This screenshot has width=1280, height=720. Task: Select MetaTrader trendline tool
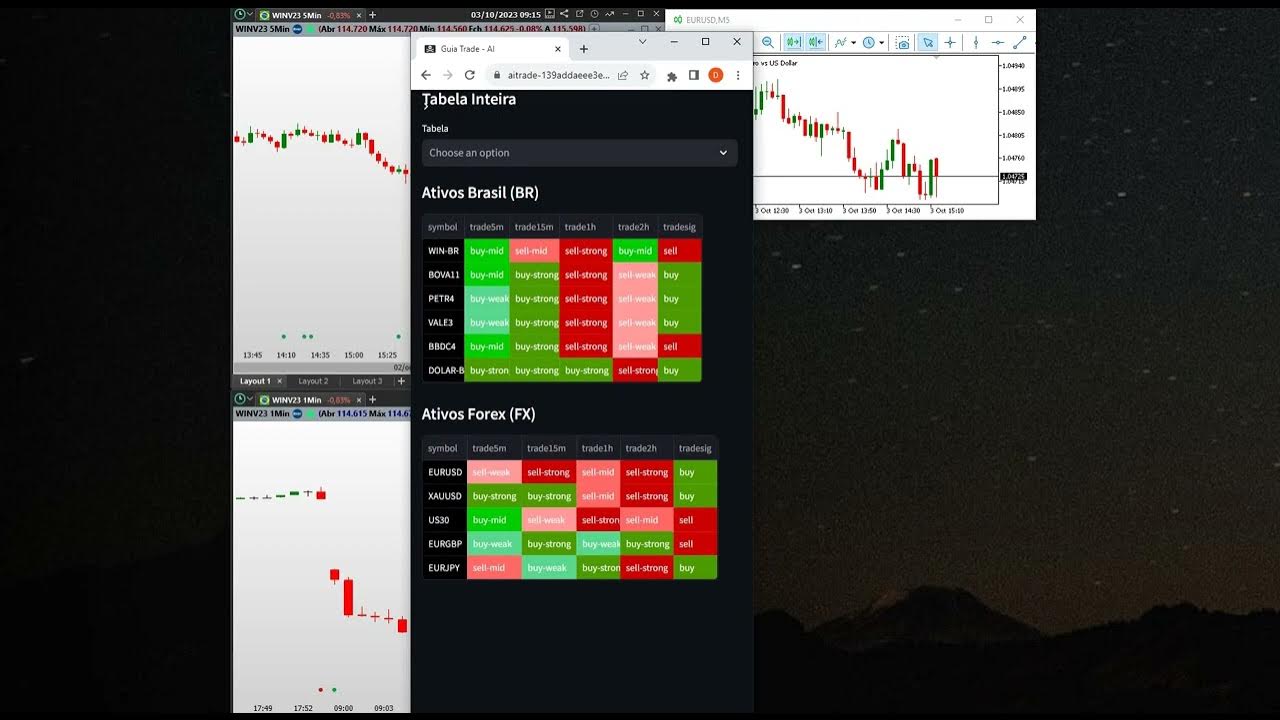click(1020, 42)
